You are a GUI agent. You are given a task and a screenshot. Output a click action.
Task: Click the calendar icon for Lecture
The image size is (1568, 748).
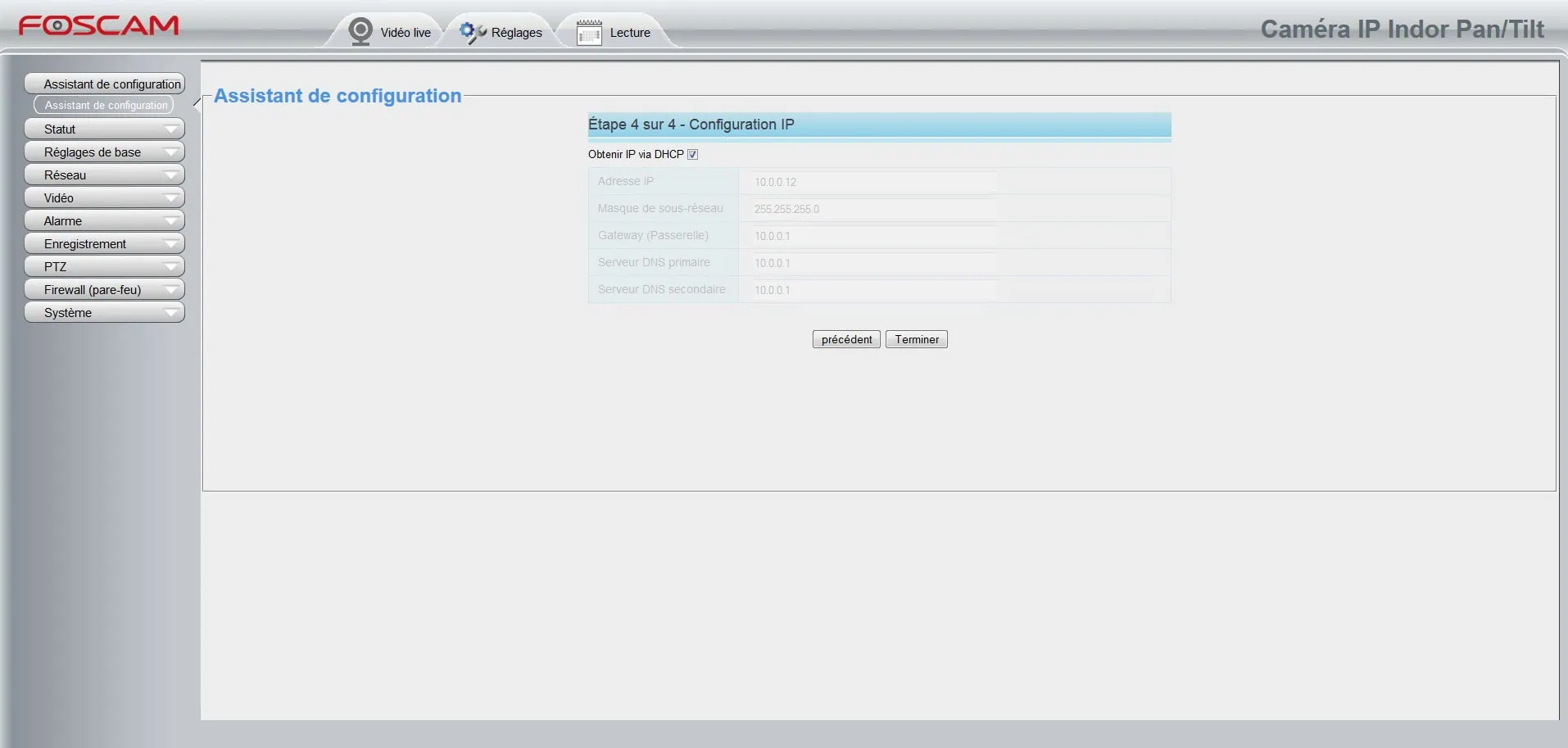click(589, 33)
